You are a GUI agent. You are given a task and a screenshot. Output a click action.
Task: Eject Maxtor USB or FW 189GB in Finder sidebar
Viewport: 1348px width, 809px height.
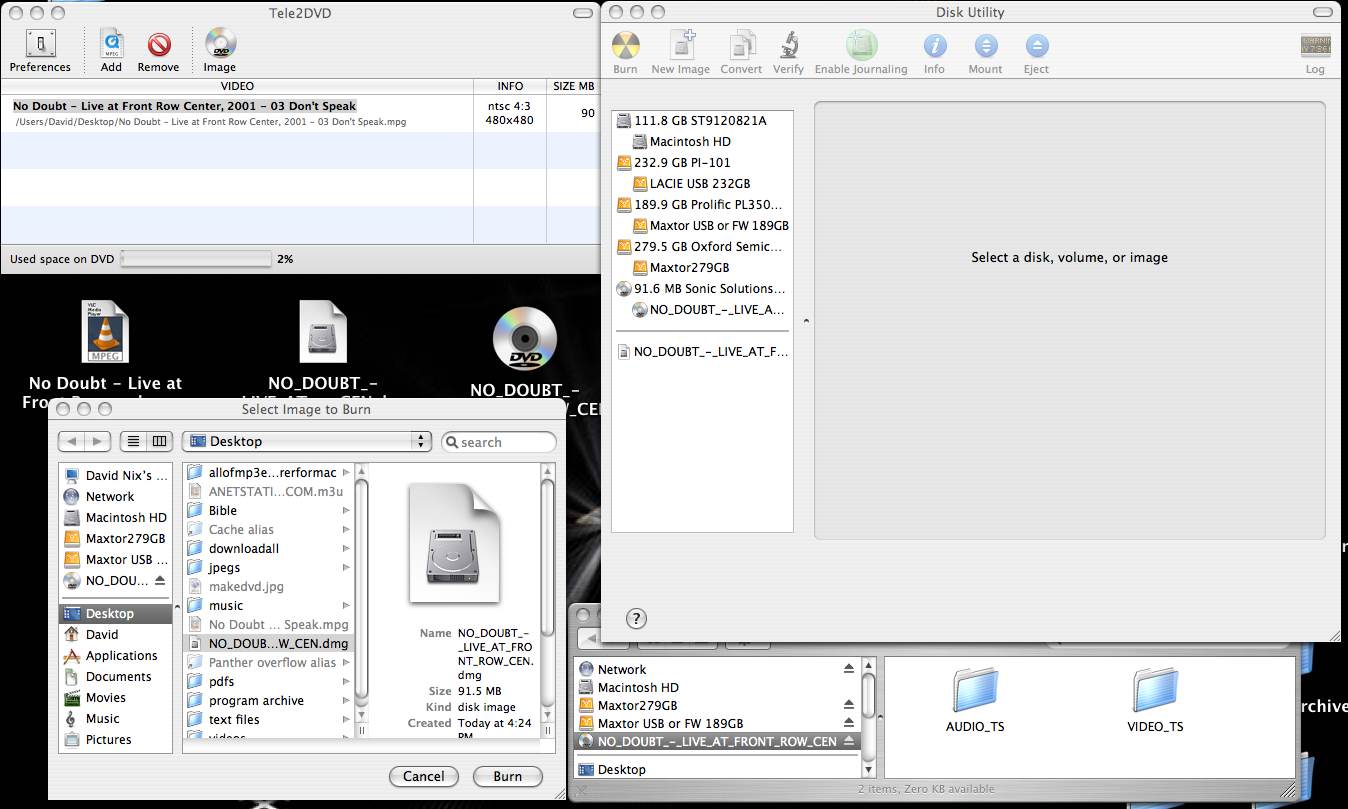849,723
